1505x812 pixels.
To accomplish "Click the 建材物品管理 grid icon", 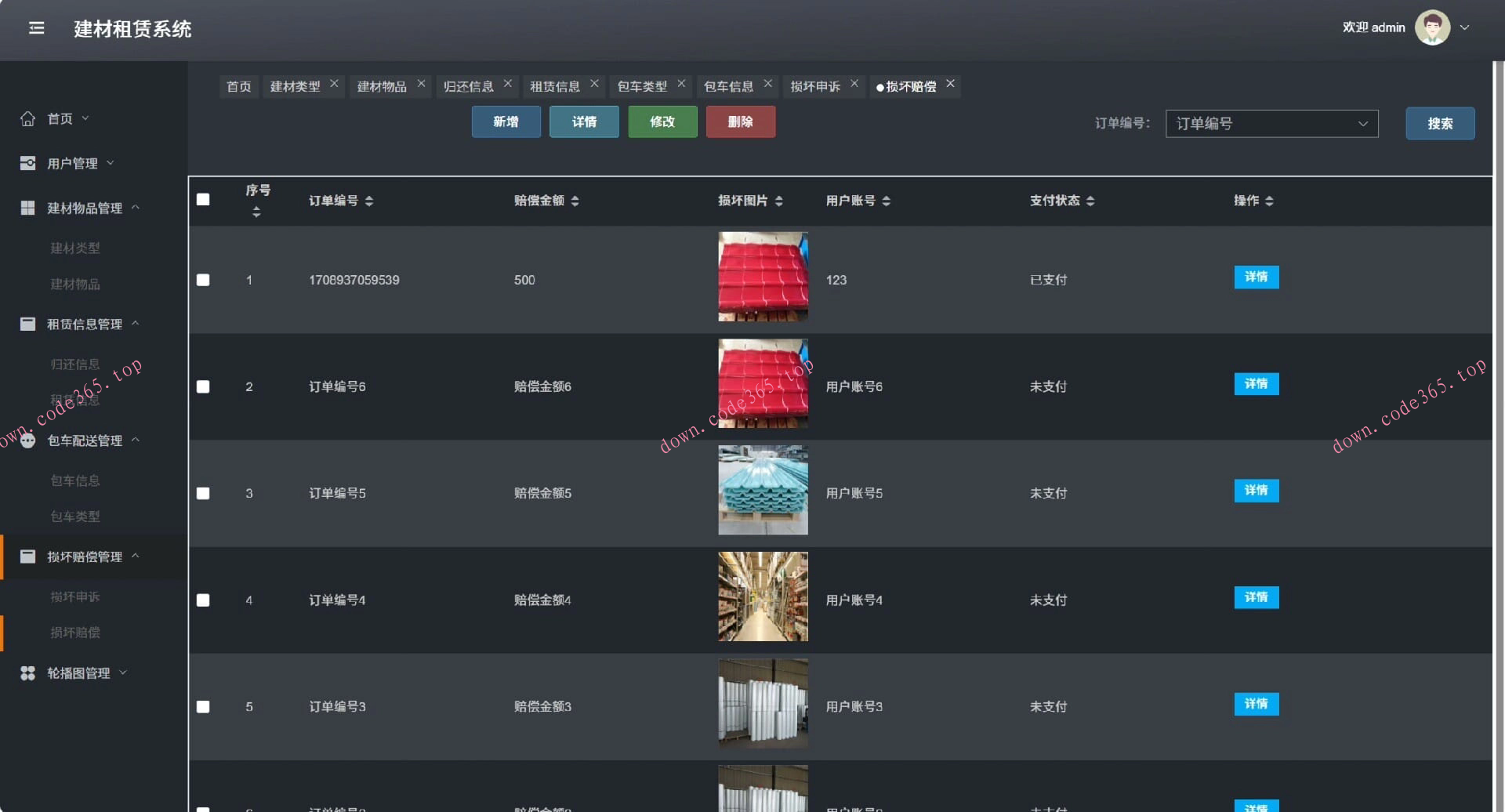I will click(x=28, y=207).
